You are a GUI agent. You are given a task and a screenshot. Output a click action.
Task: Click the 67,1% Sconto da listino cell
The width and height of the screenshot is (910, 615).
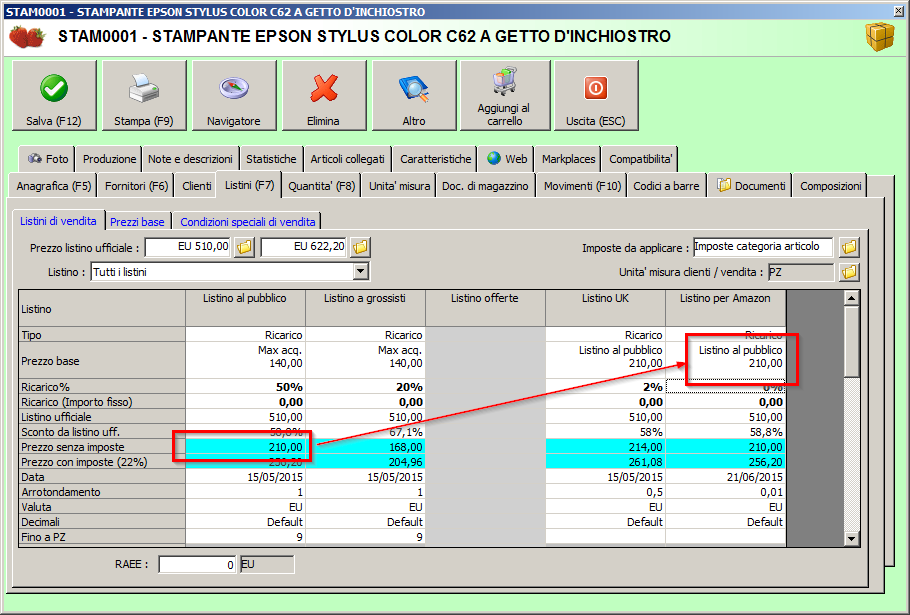coord(365,432)
